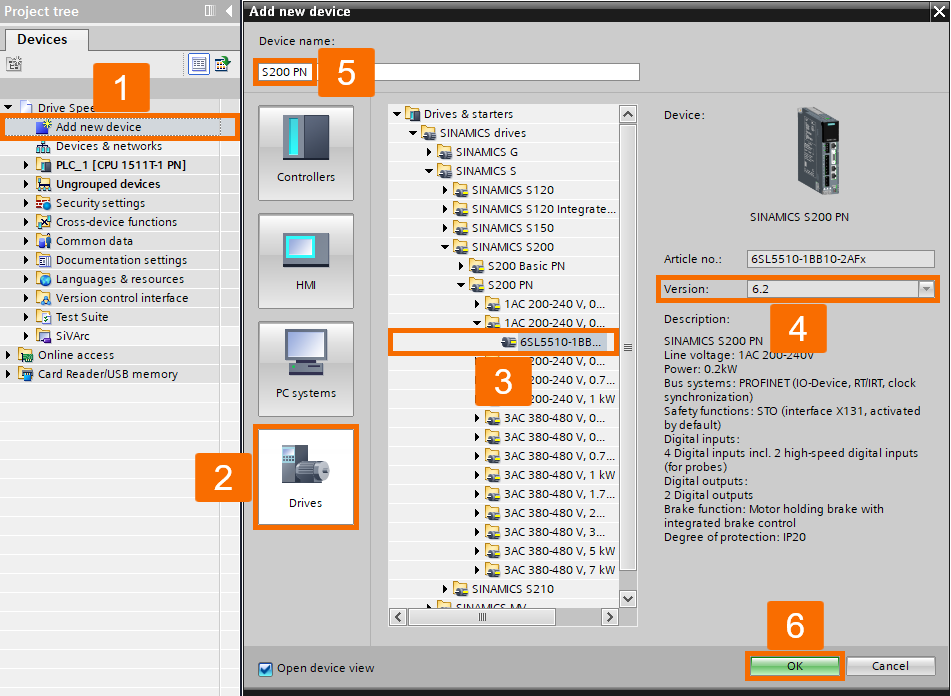Click the network view icon below Devices tab
Screen dimensions: 951x696
point(14,64)
